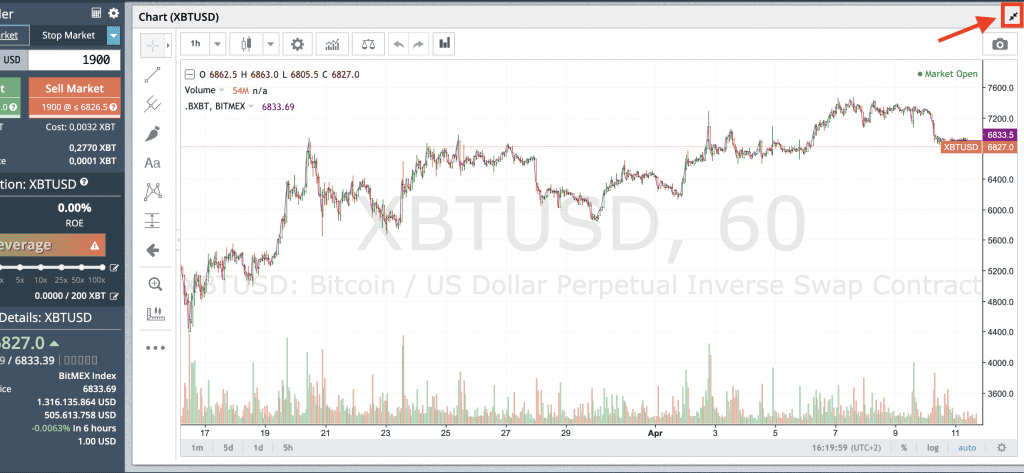Select the text annotation tool
The image size is (1024, 473).
(x=153, y=162)
